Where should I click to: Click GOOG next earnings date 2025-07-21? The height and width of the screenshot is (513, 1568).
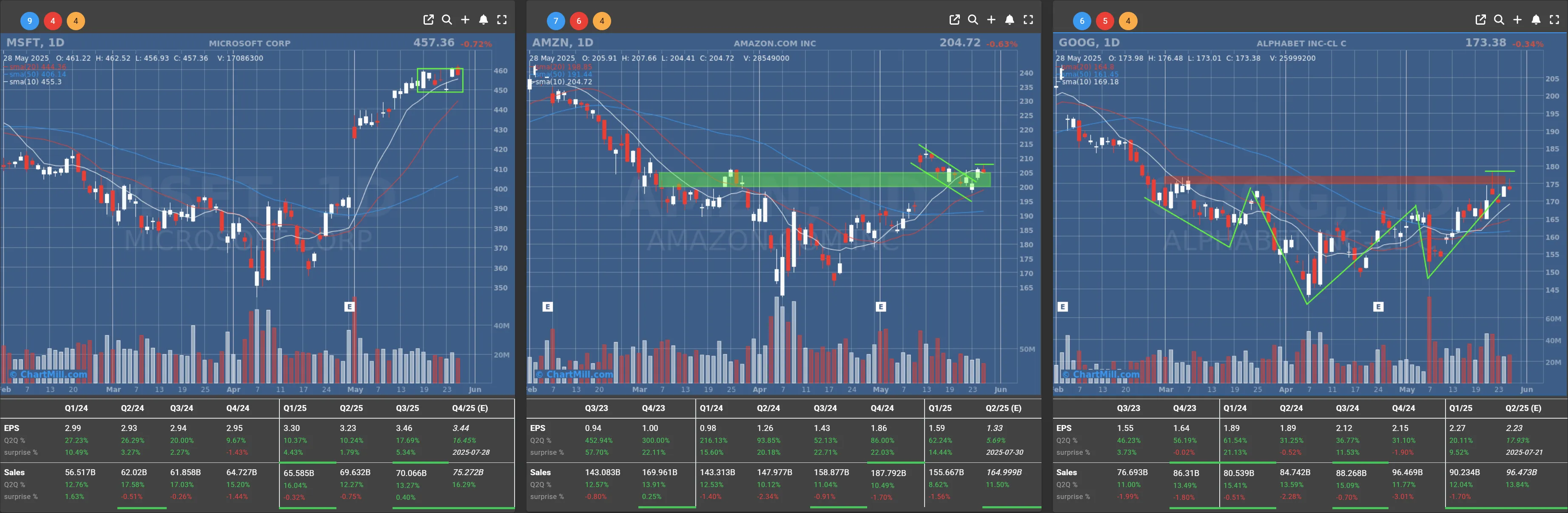[1525, 453]
